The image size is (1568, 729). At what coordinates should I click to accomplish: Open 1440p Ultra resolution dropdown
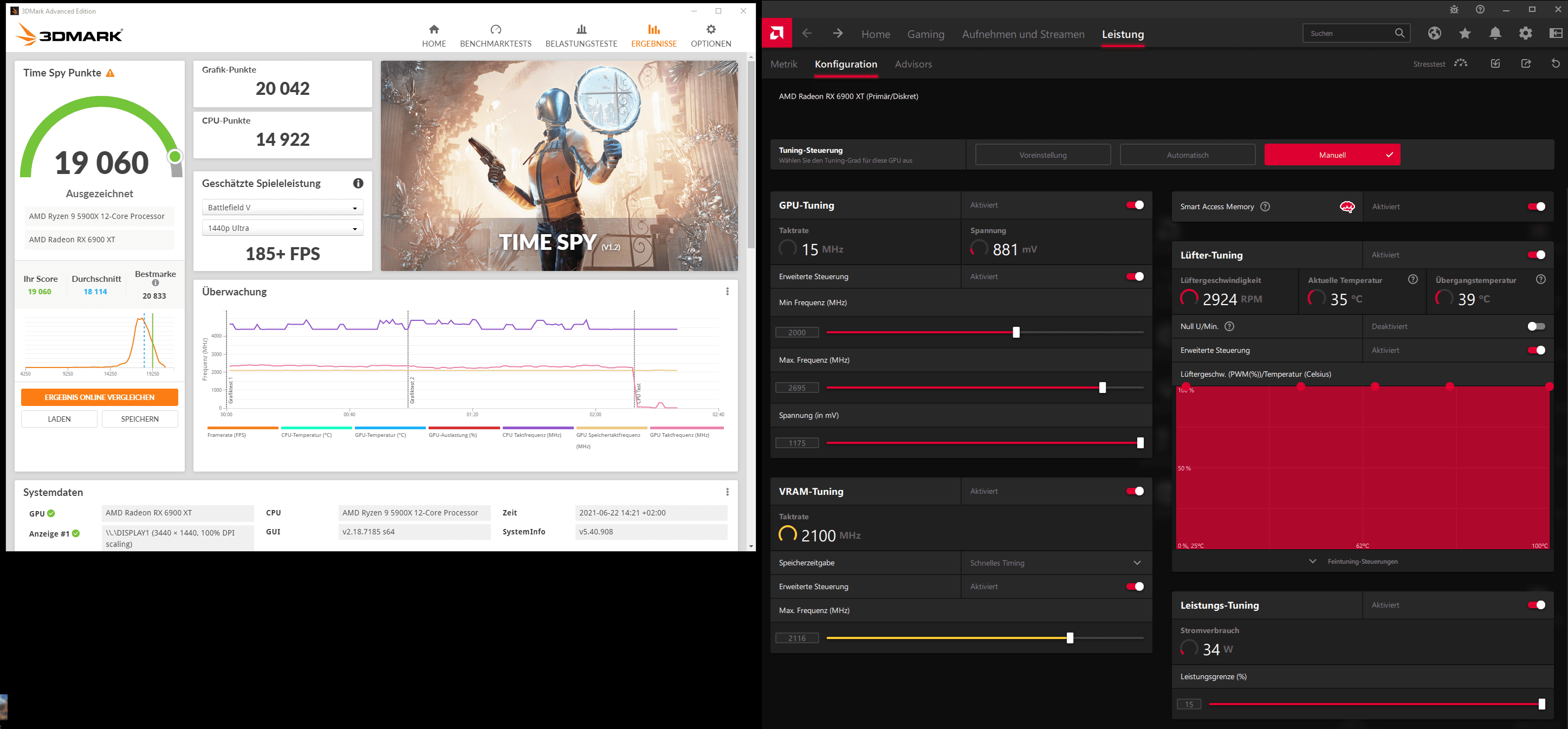pyautogui.click(x=282, y=228)
